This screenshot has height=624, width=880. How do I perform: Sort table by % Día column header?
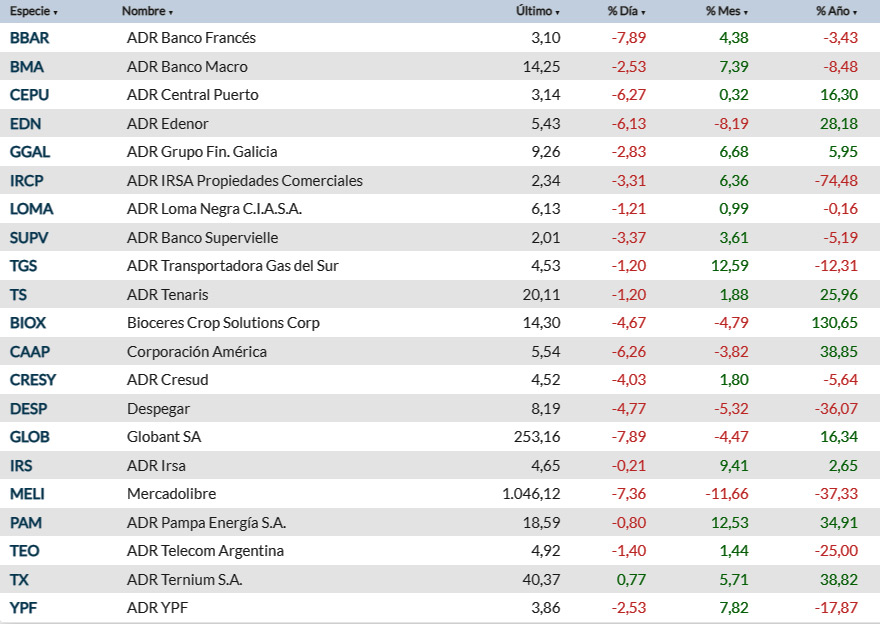pyautogui.click(x=626, y=11)
